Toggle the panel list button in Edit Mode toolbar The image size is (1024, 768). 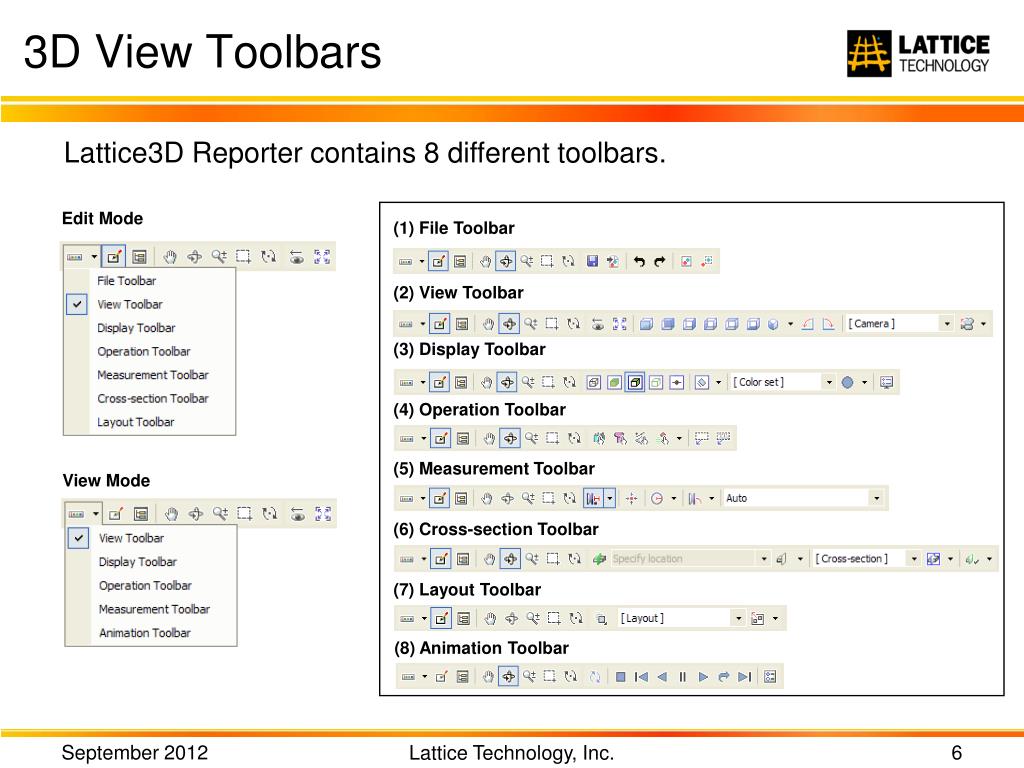pos(139,257)
